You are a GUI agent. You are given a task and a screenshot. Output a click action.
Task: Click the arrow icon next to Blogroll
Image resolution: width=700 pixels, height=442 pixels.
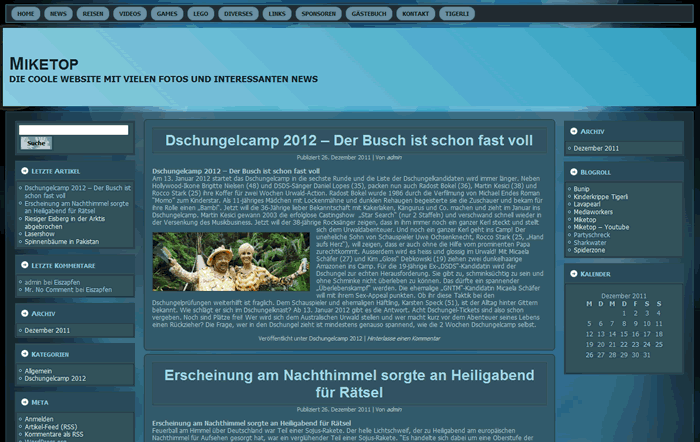(574, 172)
